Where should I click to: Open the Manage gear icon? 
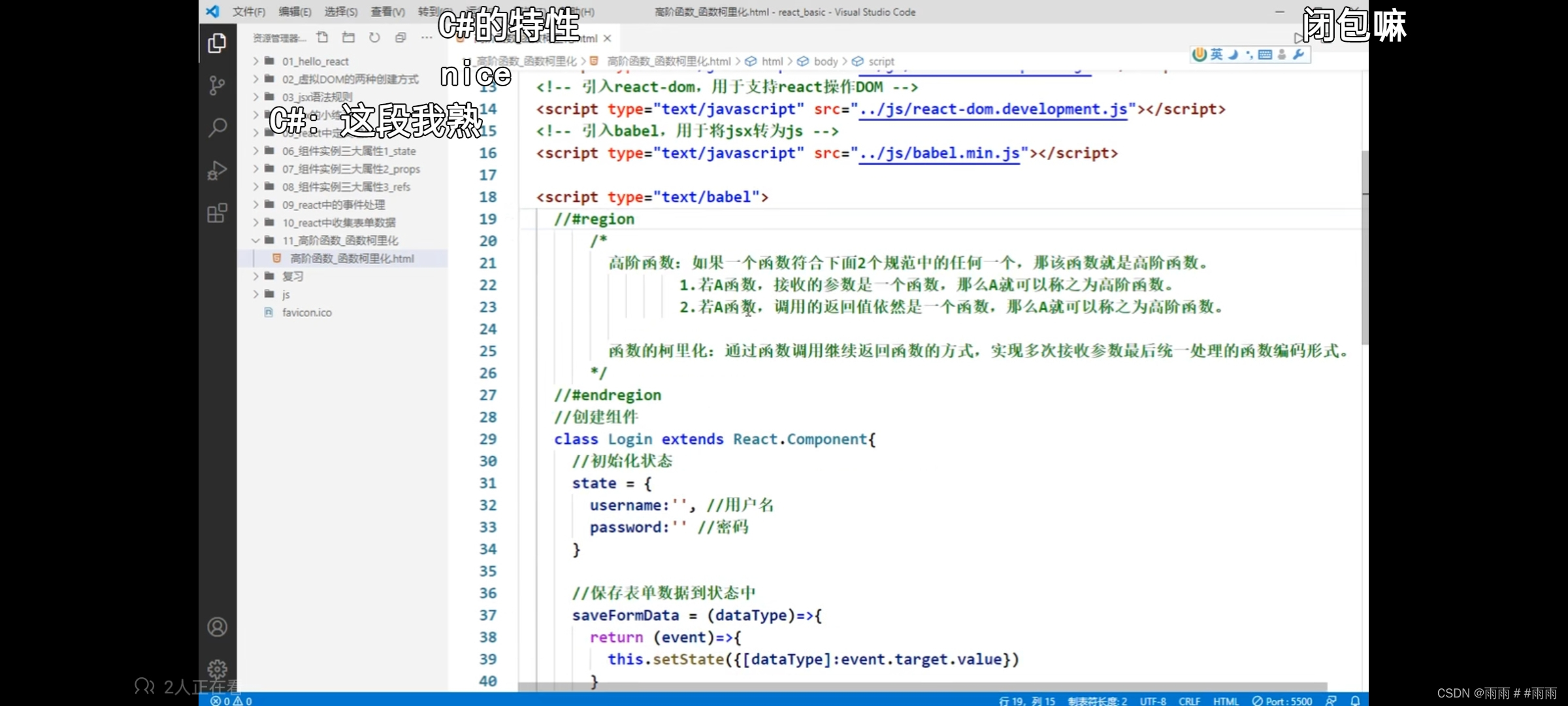tap(217, 669)
